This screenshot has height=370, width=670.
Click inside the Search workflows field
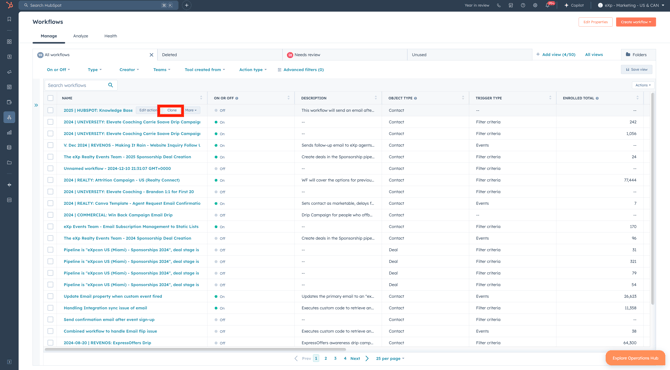81,85
